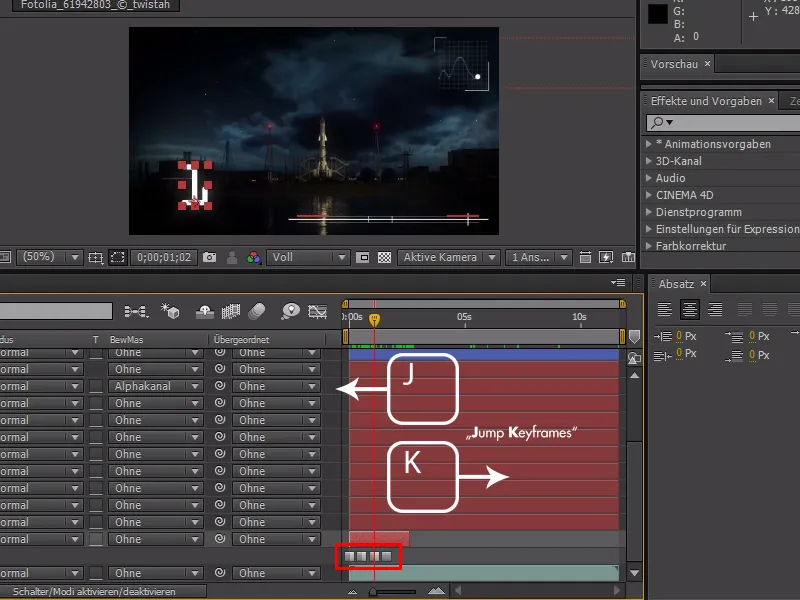Viewport: 800px width, 600px height.
Task: Toggle T checkbox in Alphakanal row
Action: click(96, 386)
